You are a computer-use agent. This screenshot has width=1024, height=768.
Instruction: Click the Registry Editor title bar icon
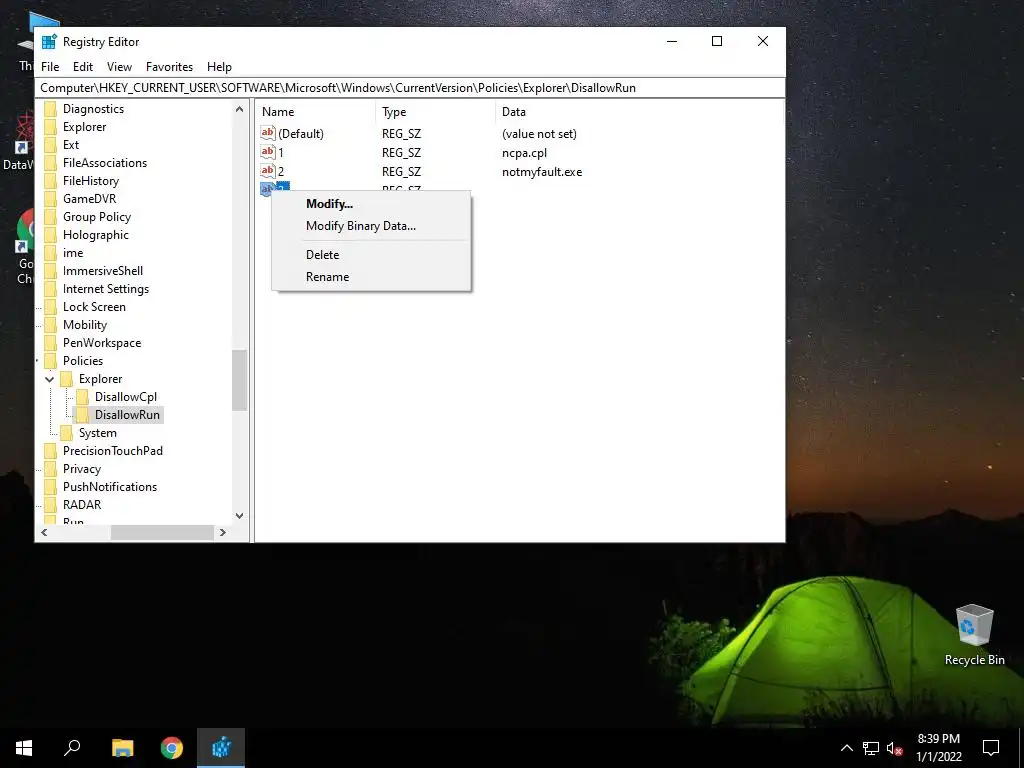click(x=49, y=42)
